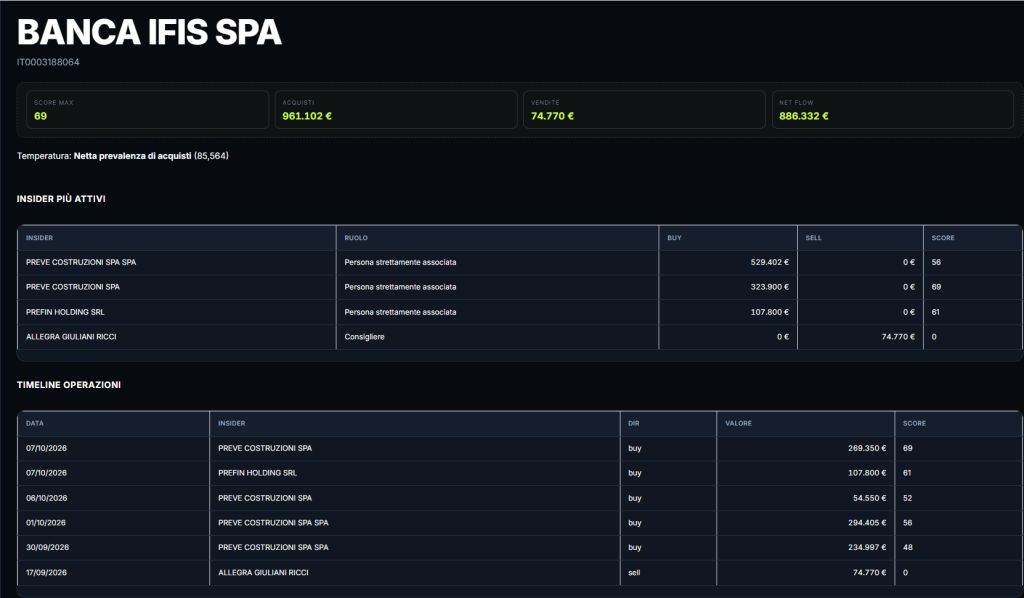Screen dimensions: 1024x598
Task: Select the Net Flow card 886.332 €
Action: tap(893, 110)
